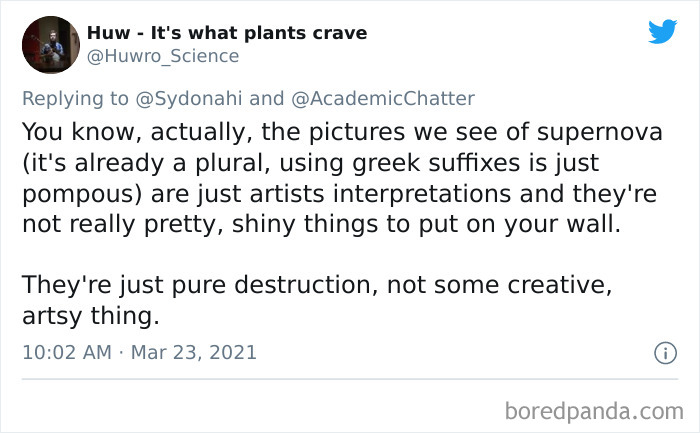Visit the boredpanda.com watermark
The image size is (700, 433).
[594, 411]
